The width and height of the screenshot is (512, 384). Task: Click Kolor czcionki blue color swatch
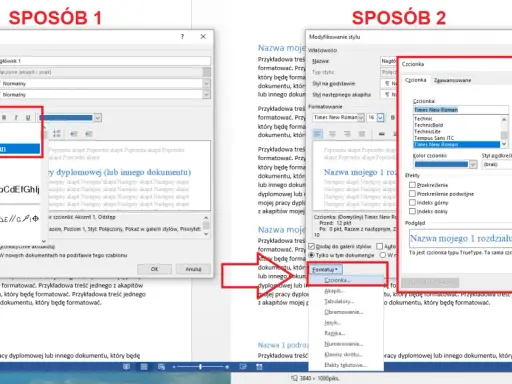441,164
